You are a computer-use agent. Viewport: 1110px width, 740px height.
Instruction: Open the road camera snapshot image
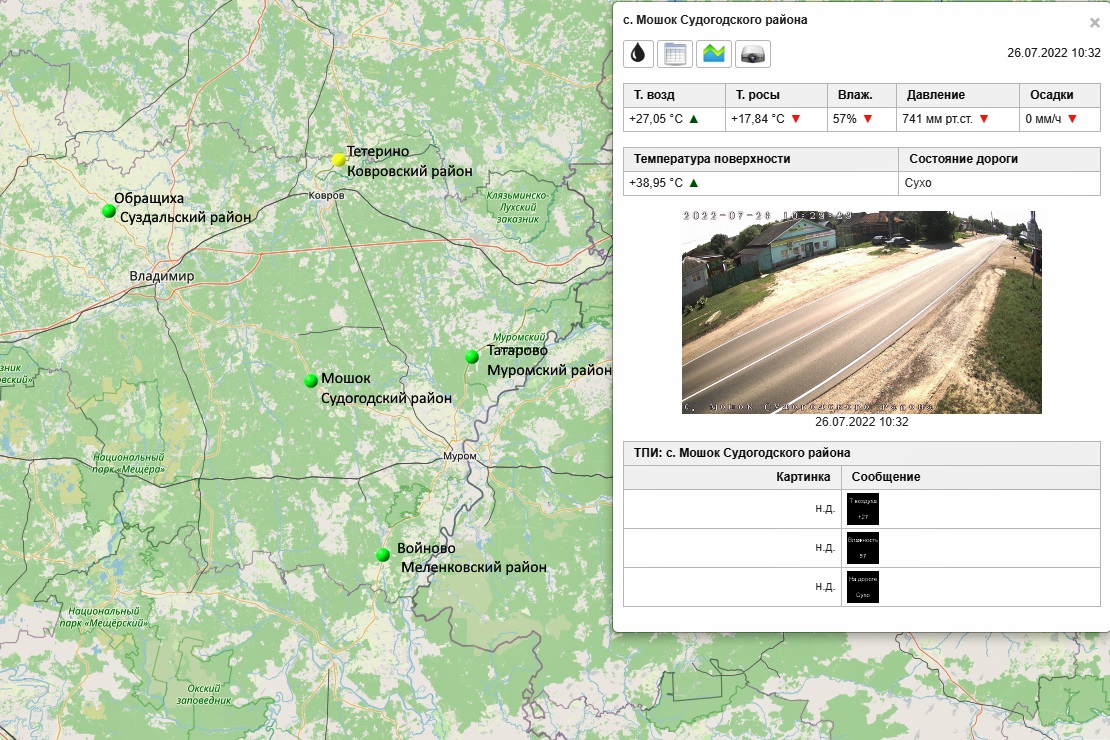[x=861, y=311]
